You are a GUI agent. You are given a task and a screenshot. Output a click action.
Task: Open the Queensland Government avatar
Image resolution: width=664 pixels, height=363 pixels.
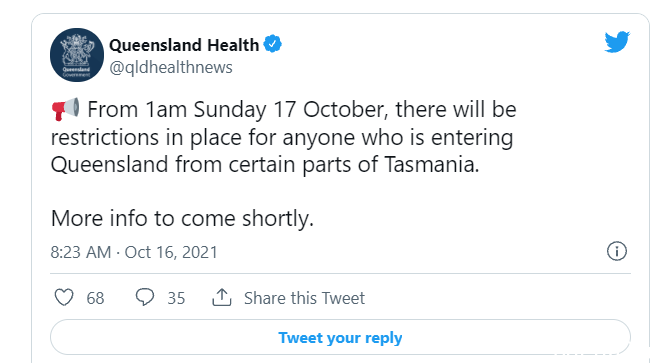click(x=77, y=55)
